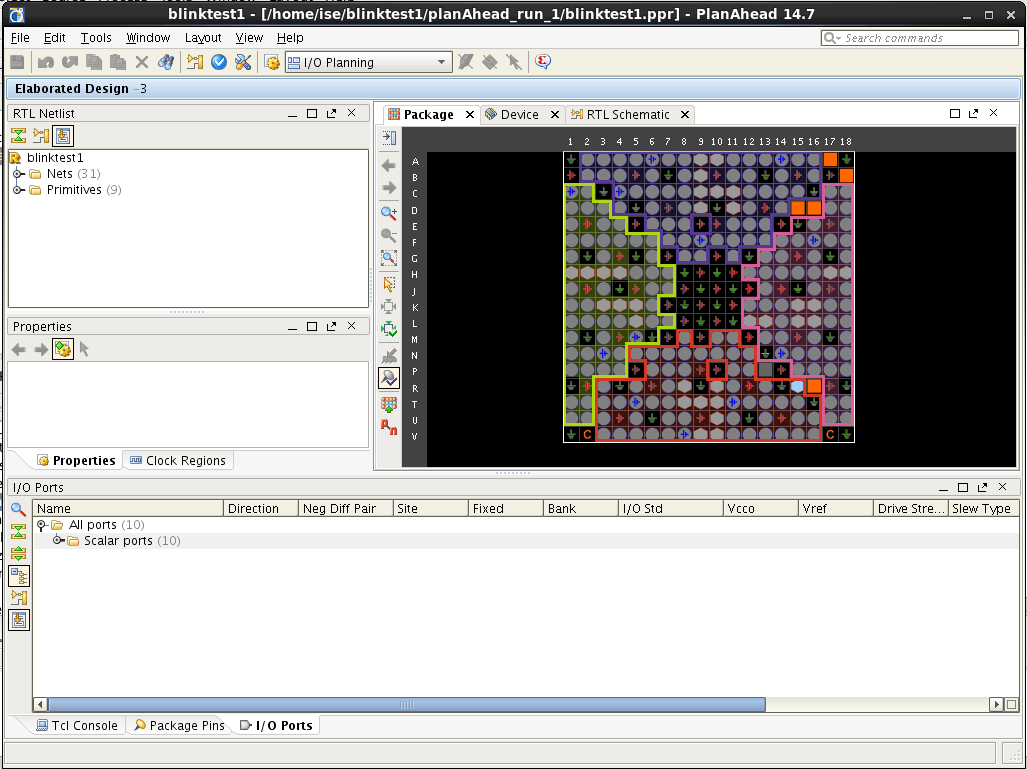Open the Window menu
The image size is (1027, 769).
point(148,38)
